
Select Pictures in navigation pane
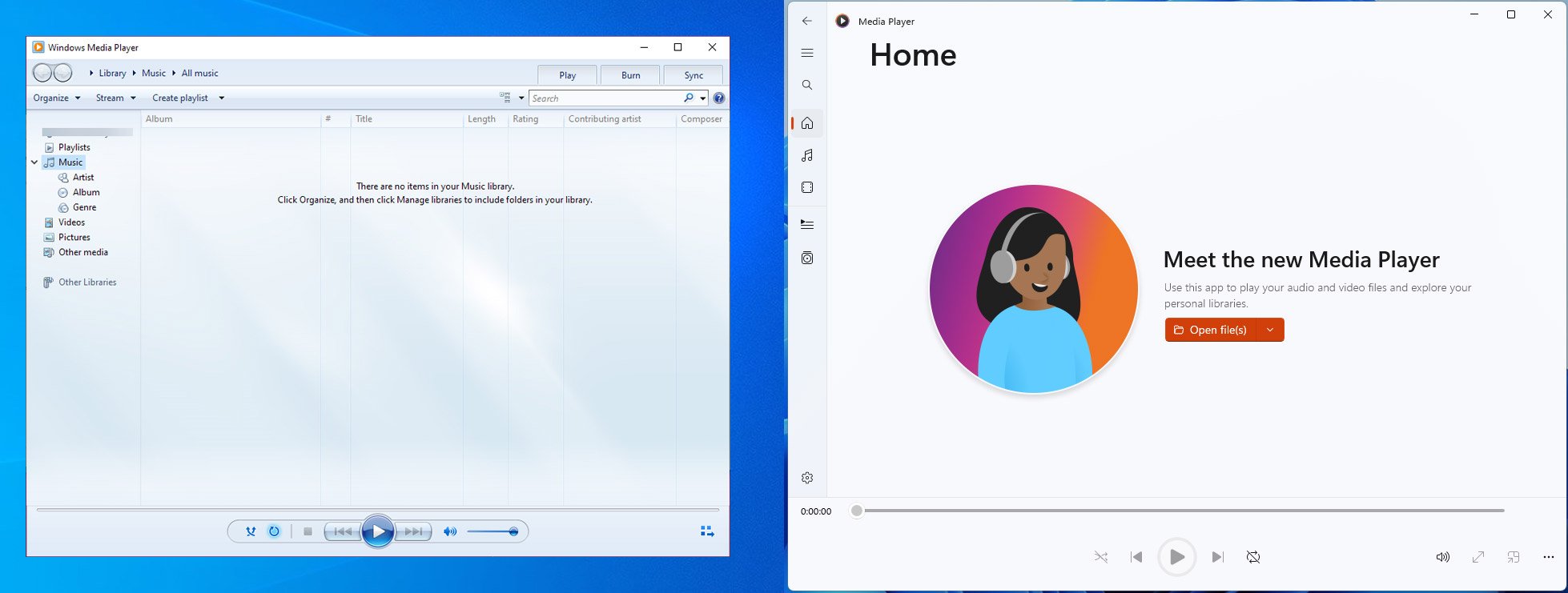tap(74, 238)
